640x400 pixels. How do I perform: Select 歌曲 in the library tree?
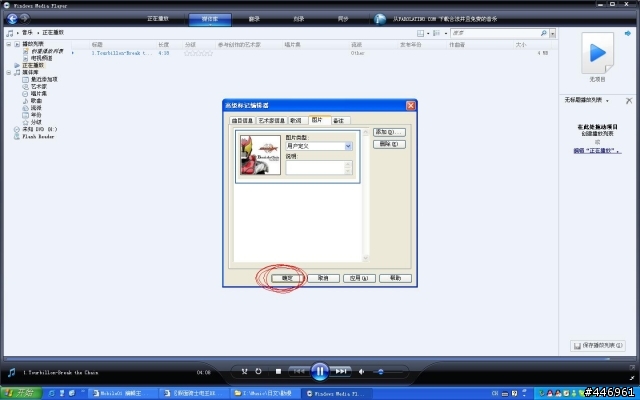click(x=36, y=101)
